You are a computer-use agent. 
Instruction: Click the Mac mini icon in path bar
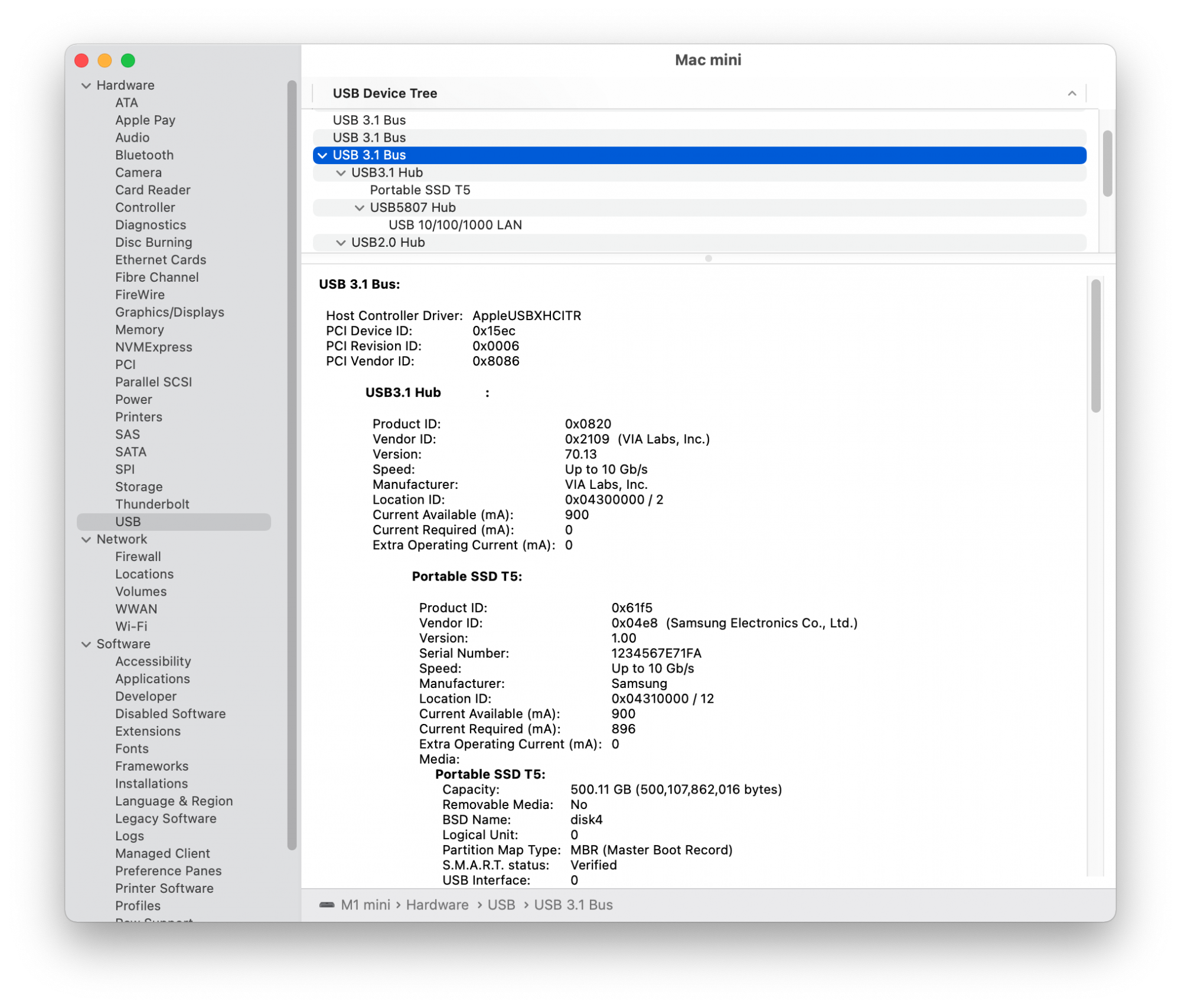click(327, 905)
